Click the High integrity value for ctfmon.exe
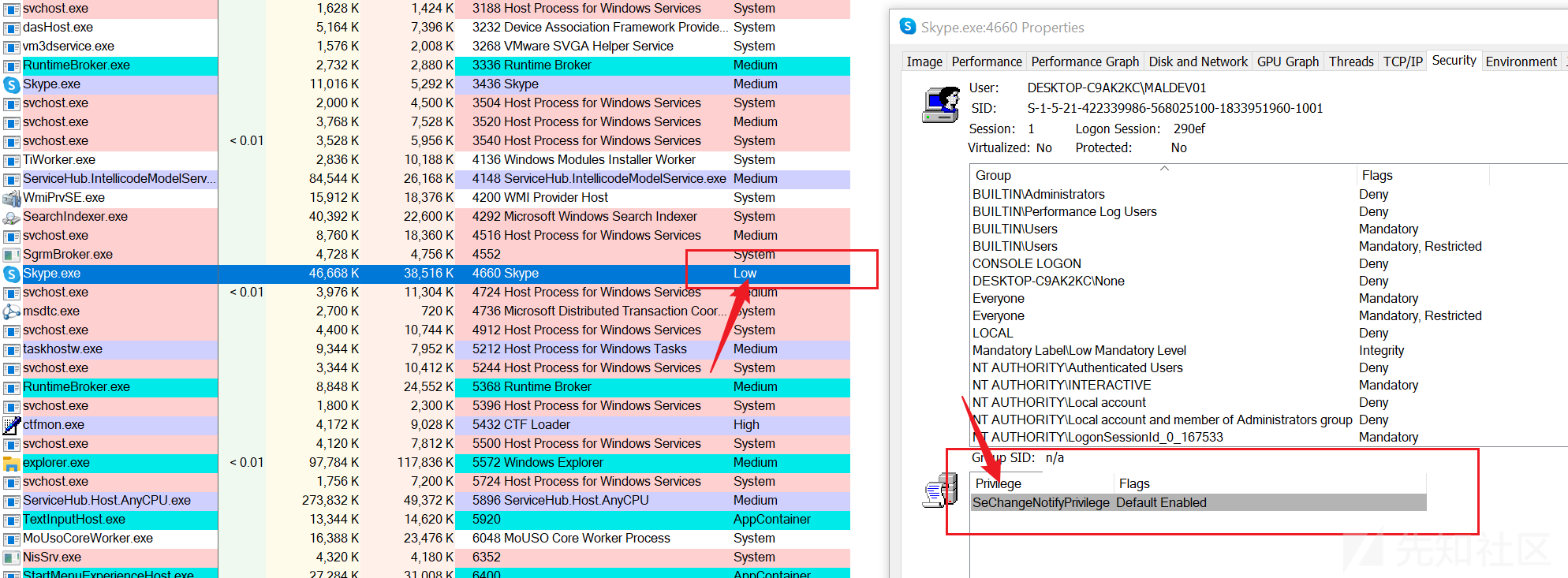The width and height of the screenshot is (1568, 578). coord(746,425)
